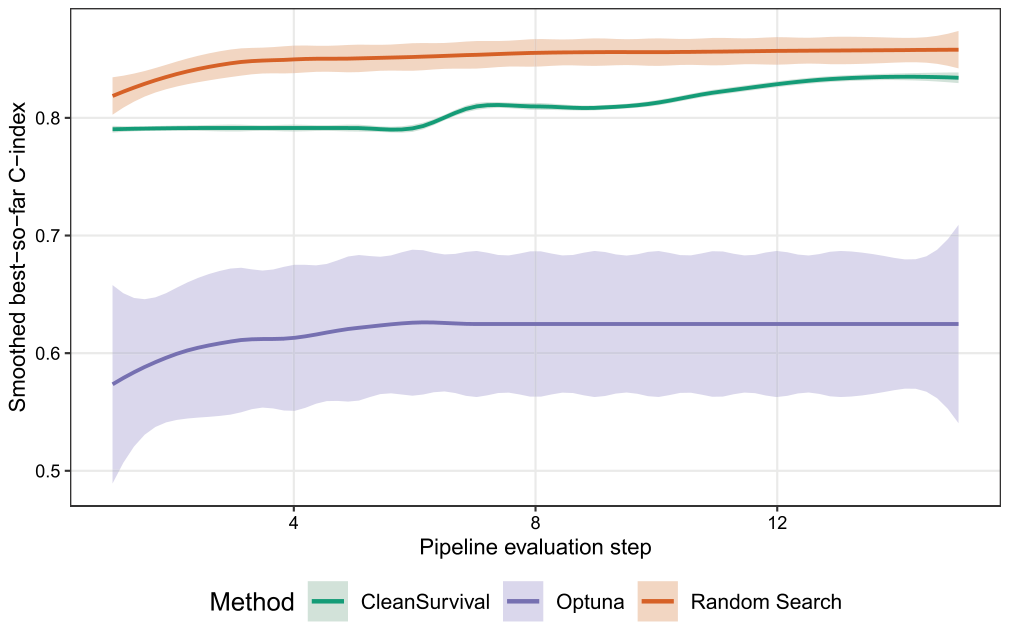
Task: Click the Smoothed best-so-far C-index axis title
Action: pyautogui.click(x=17, y=257)
